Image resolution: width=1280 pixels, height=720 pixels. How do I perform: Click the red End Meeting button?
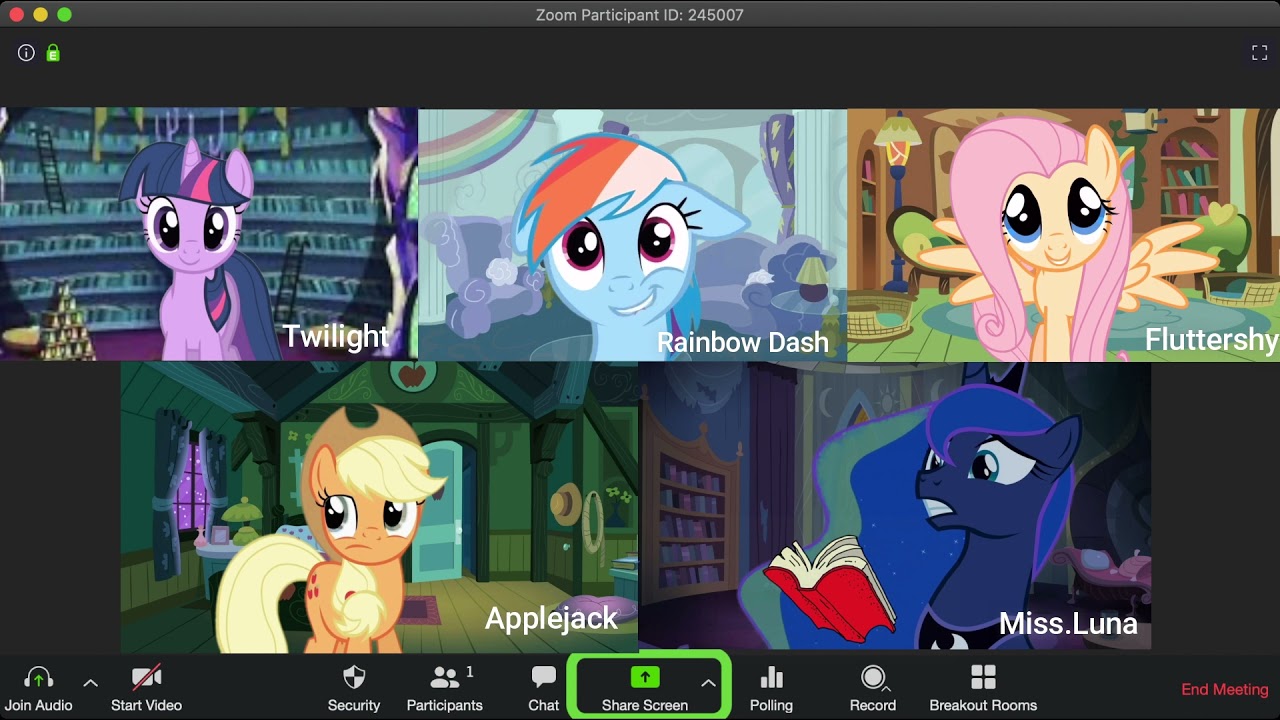1225,689
